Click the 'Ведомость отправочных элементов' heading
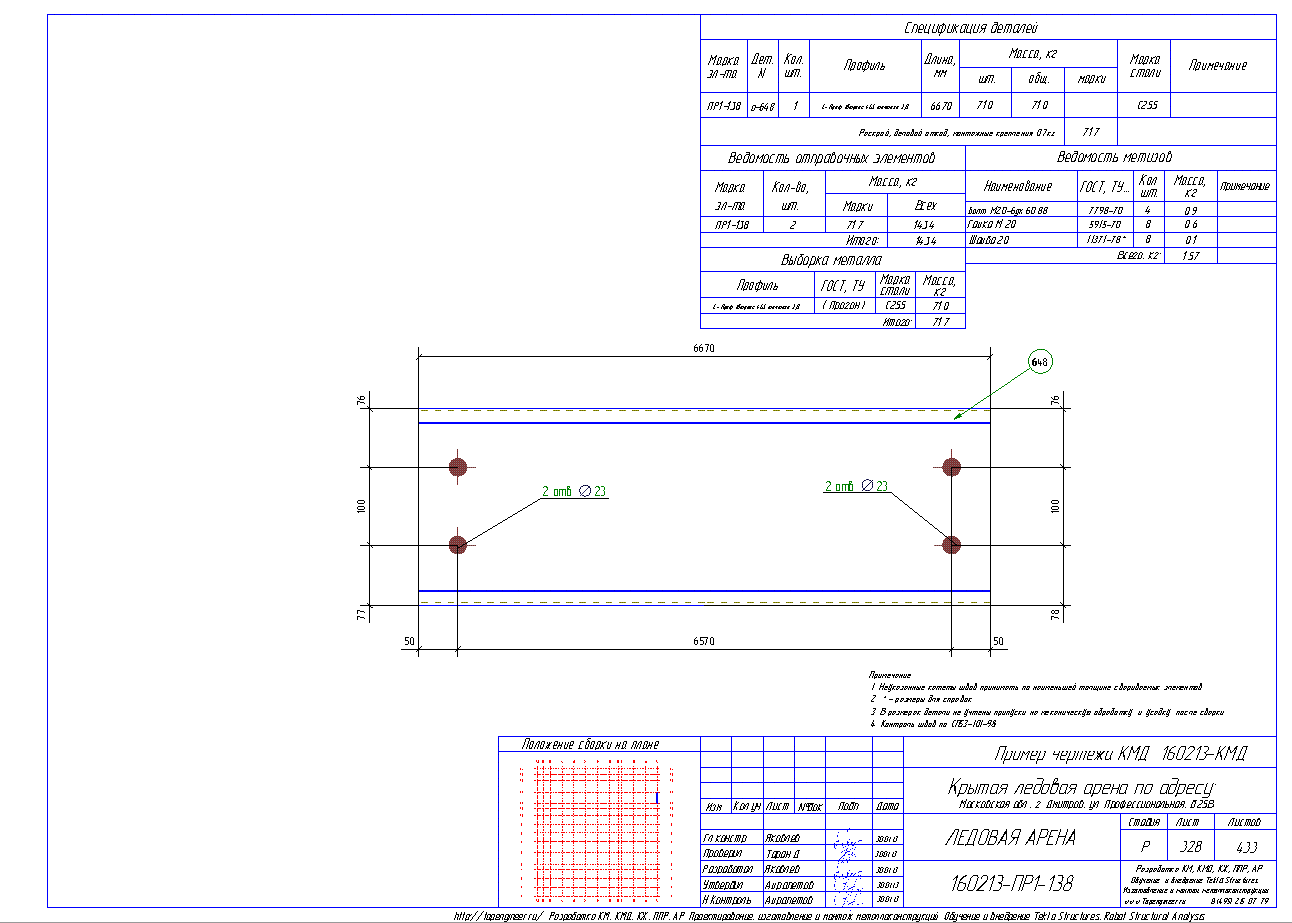The image size is (1292, 923). (x=832, y=158)
